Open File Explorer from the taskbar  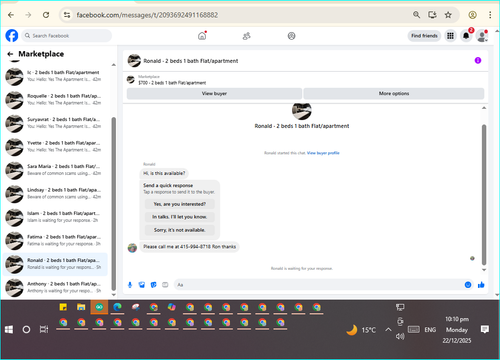(x=81, y=307)
